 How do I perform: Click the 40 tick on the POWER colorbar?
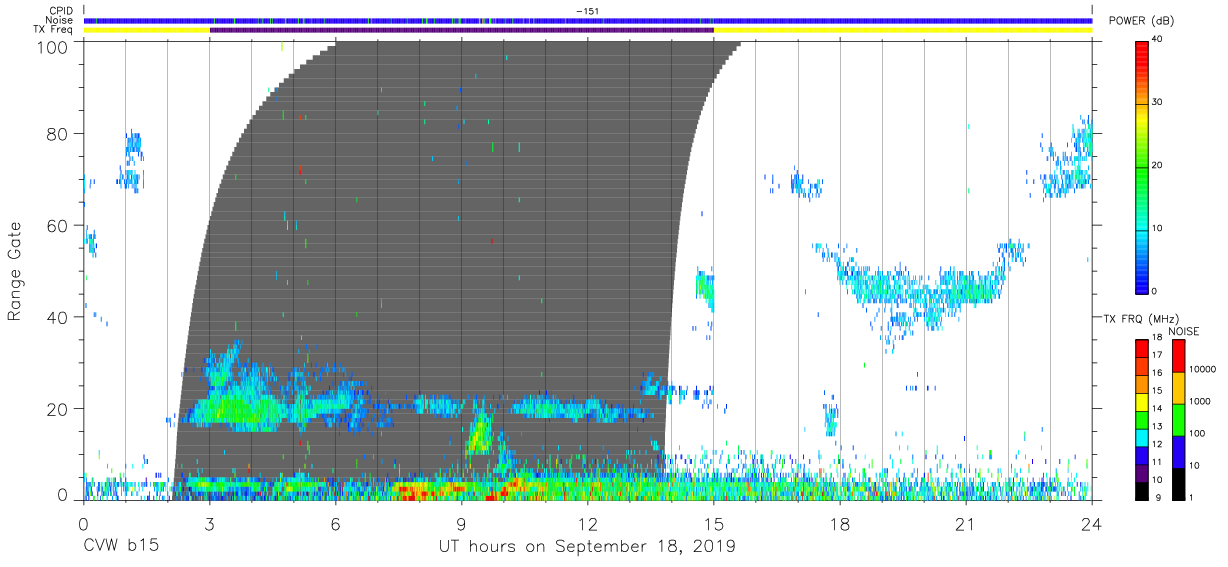point(1157,39)
